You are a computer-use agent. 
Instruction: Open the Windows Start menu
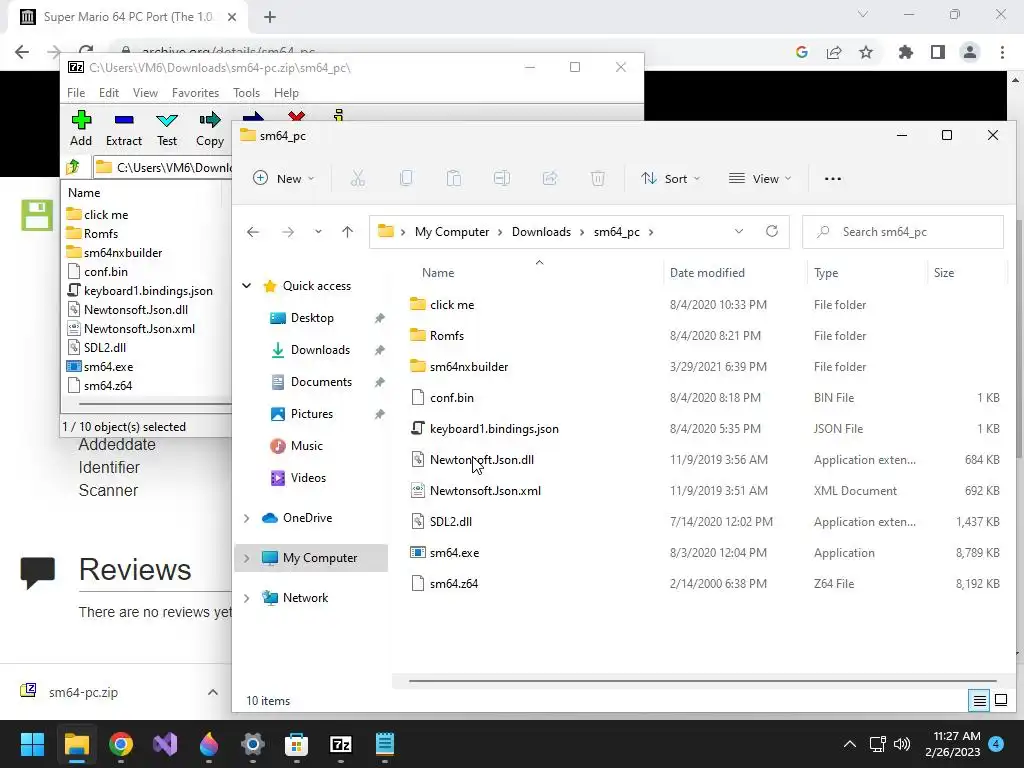click(32, 744)
